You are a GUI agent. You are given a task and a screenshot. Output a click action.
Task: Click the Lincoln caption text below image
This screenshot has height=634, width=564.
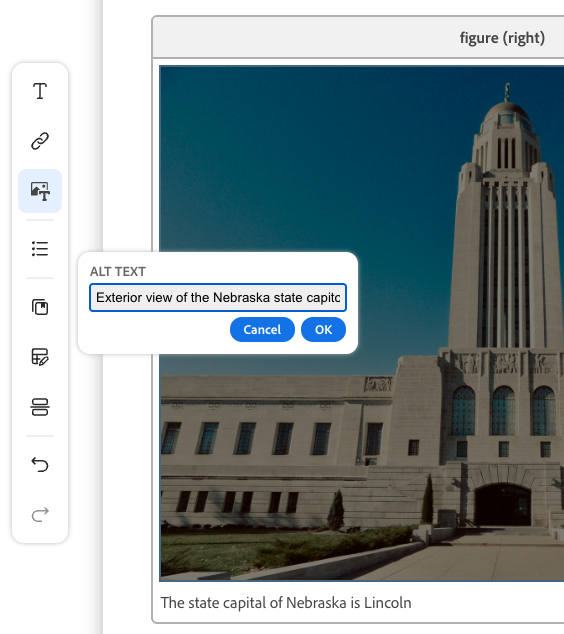(286, 603)
